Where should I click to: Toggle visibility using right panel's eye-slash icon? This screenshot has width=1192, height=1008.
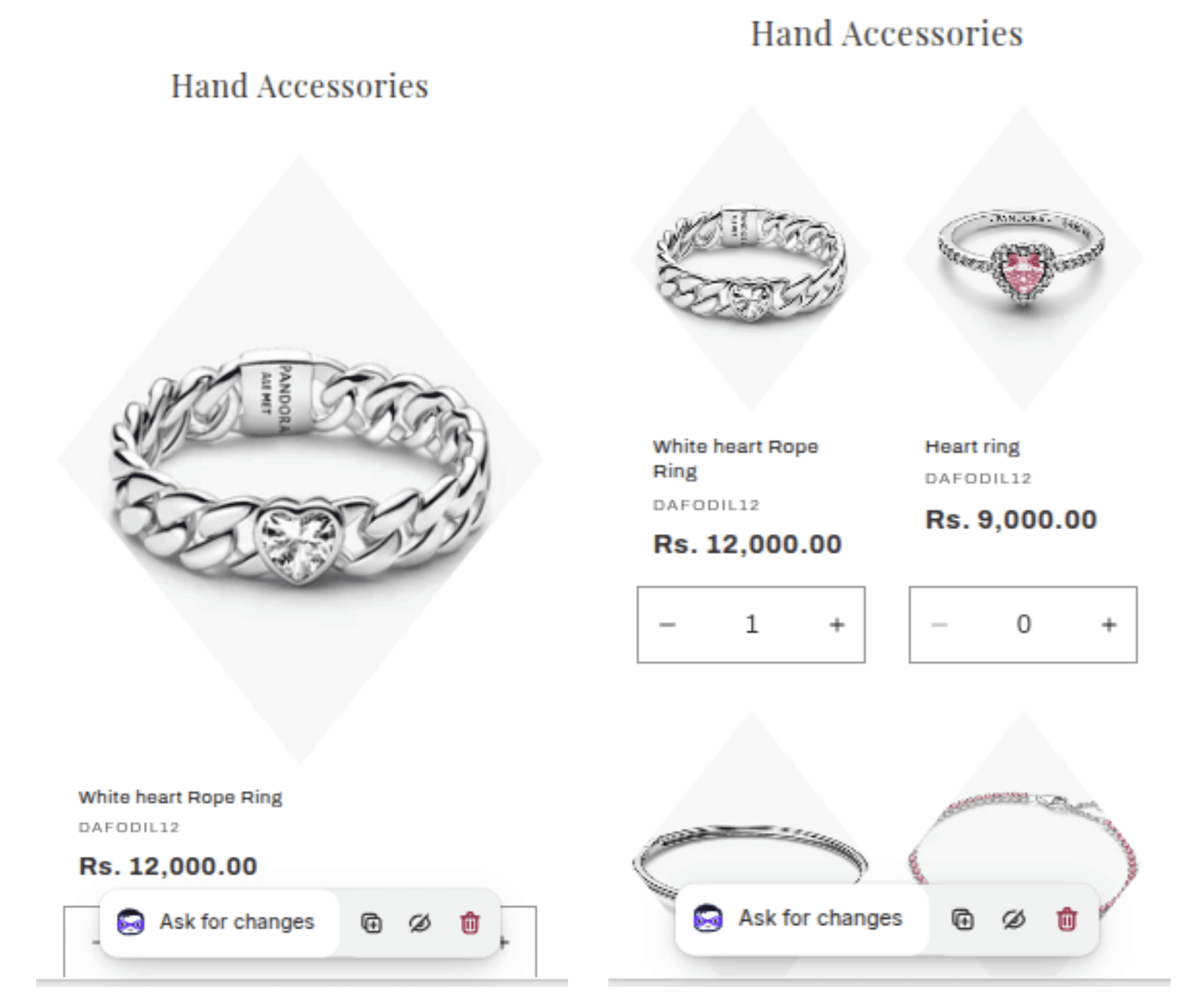1014,919
